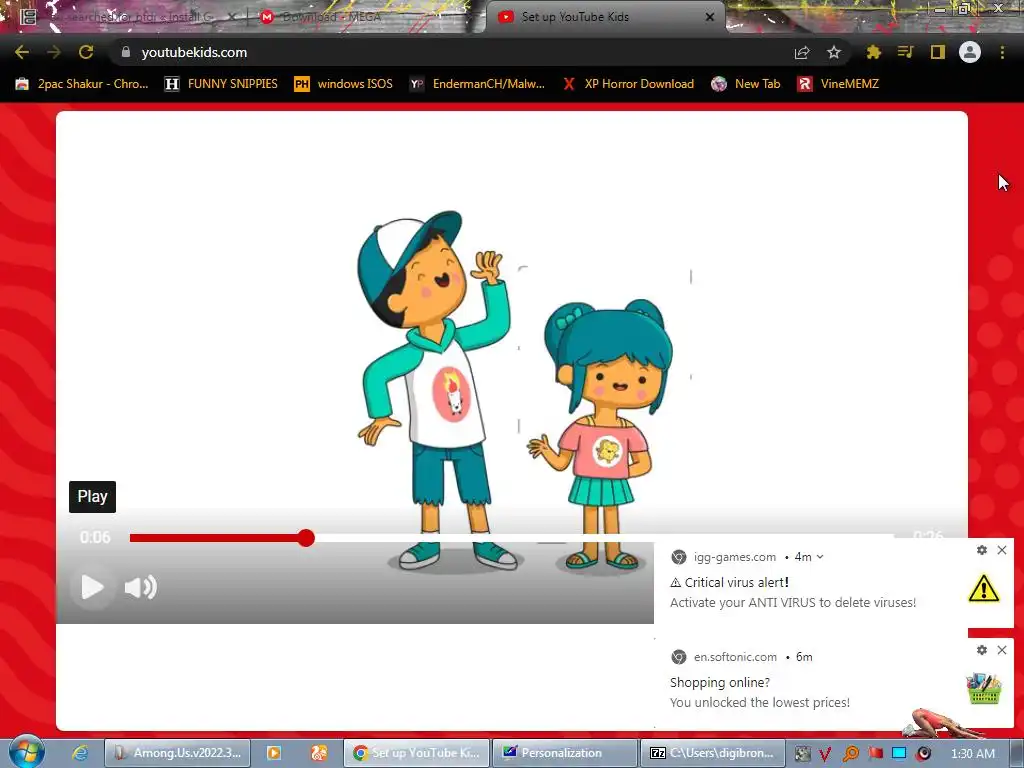Click the red flag tray icon
Viewport: 1024px width, 768px height.
pyautogui.click(x=875, y=754)
